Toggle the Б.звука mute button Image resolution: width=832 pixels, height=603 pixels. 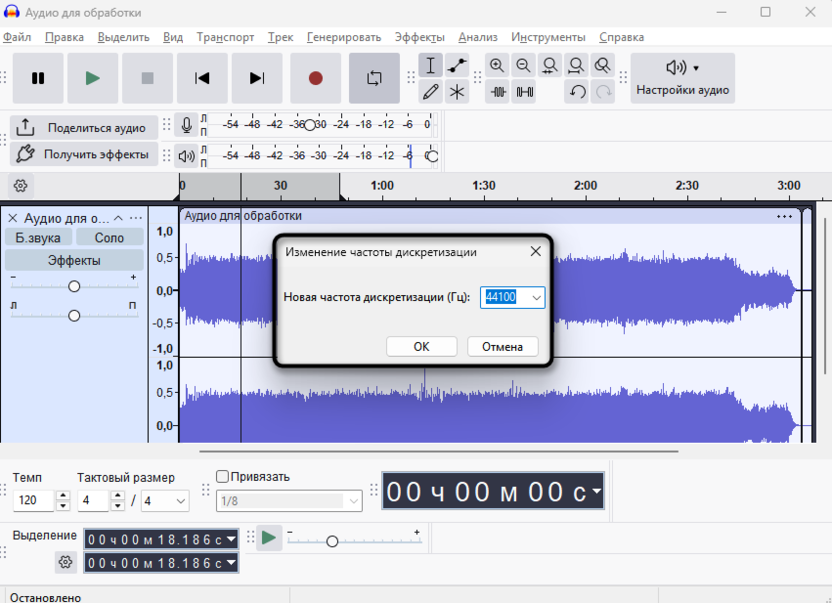coord(38,237)
